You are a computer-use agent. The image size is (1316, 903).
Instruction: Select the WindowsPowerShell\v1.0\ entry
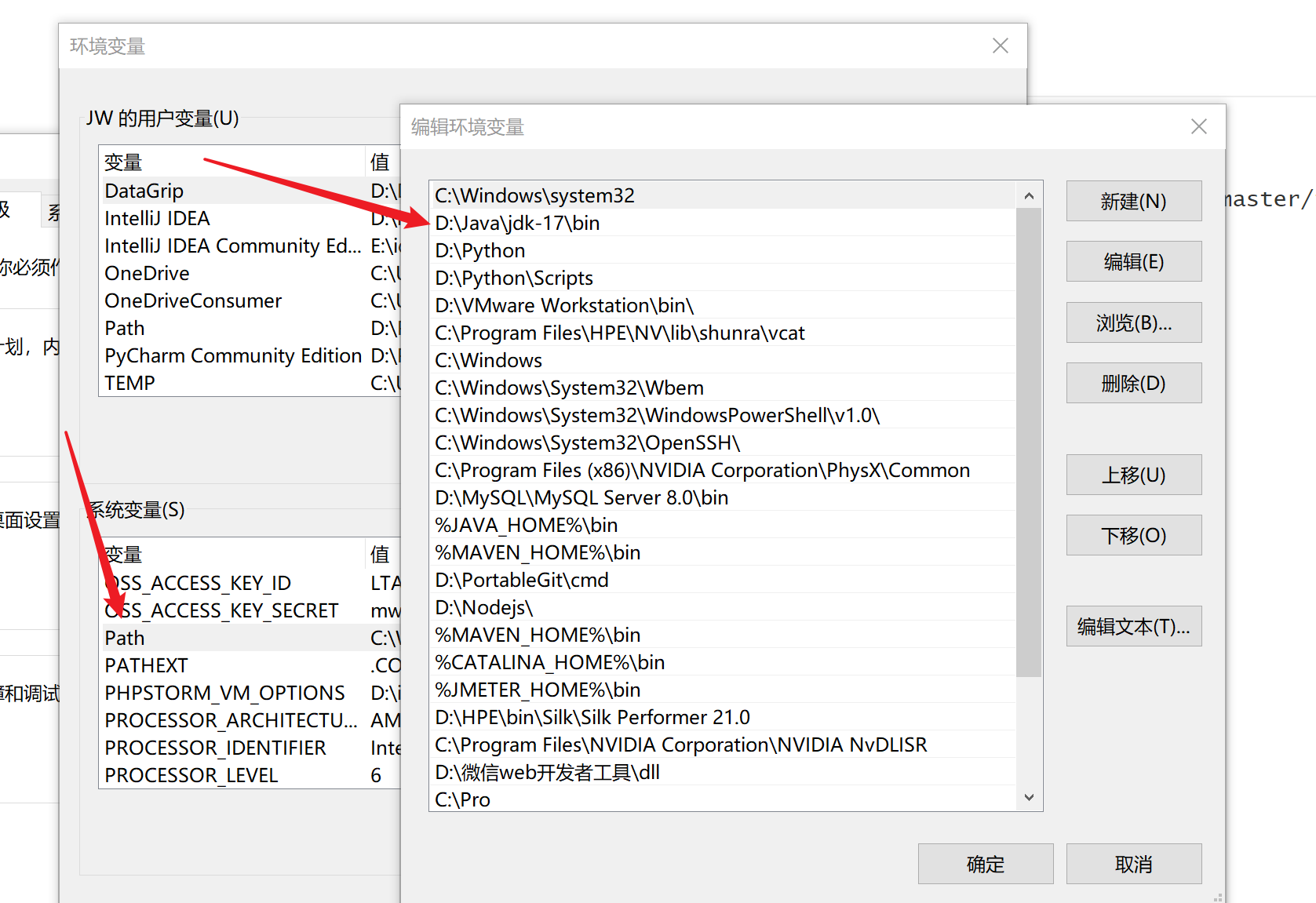tap(723, 415)
